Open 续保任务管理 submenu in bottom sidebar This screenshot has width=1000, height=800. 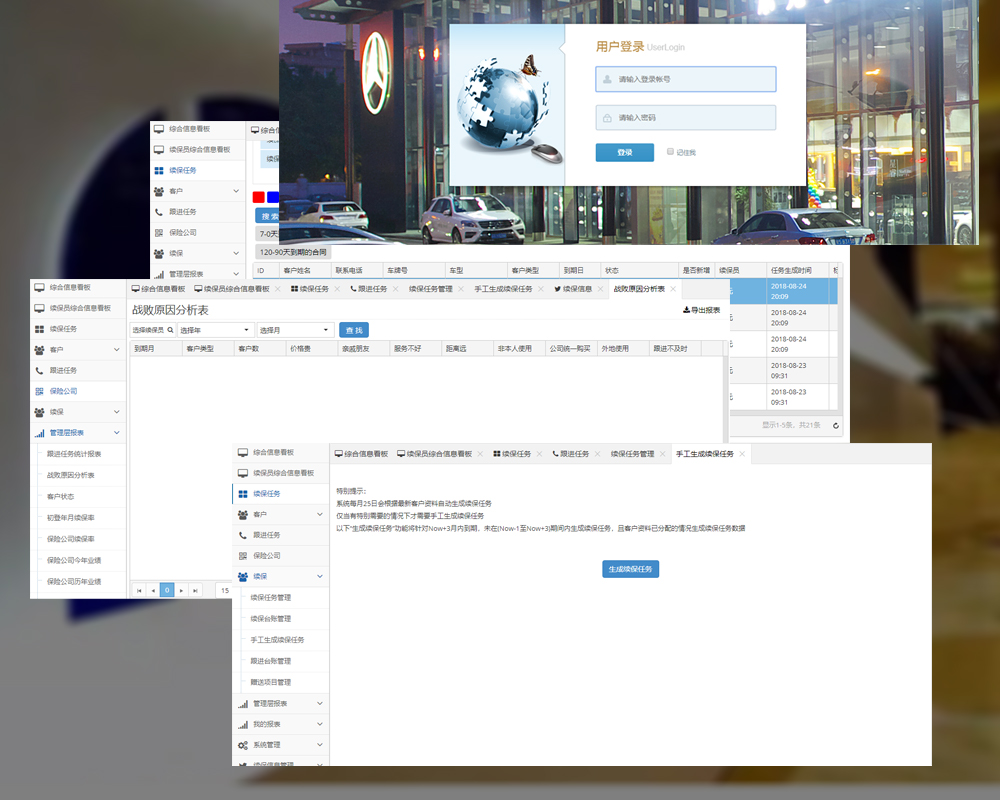[x=270, y=598]
